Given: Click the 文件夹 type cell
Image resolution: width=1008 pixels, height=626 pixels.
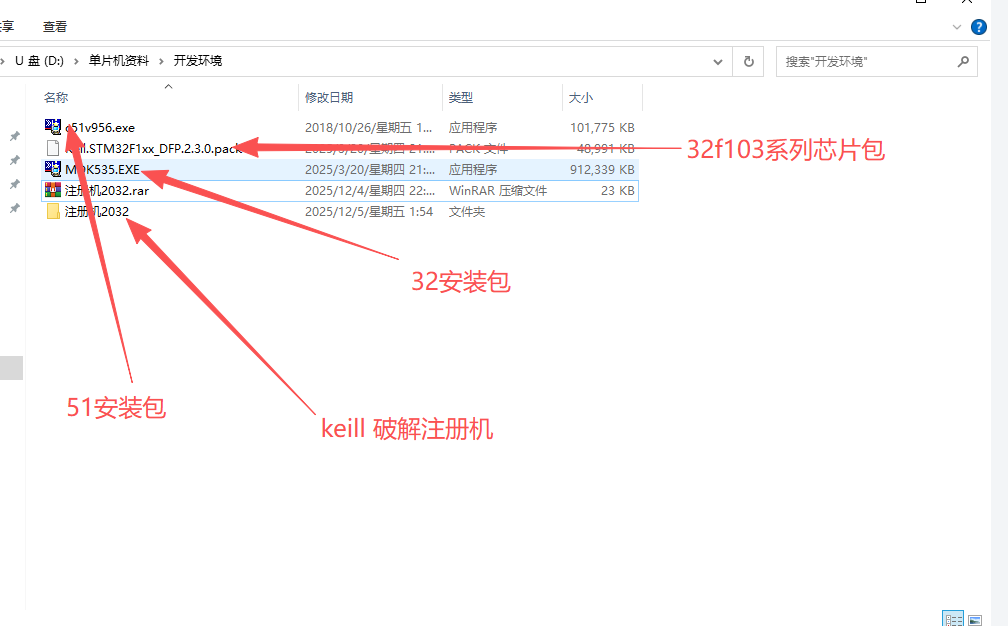Looking at the screenshot, I should pos(467,211).
